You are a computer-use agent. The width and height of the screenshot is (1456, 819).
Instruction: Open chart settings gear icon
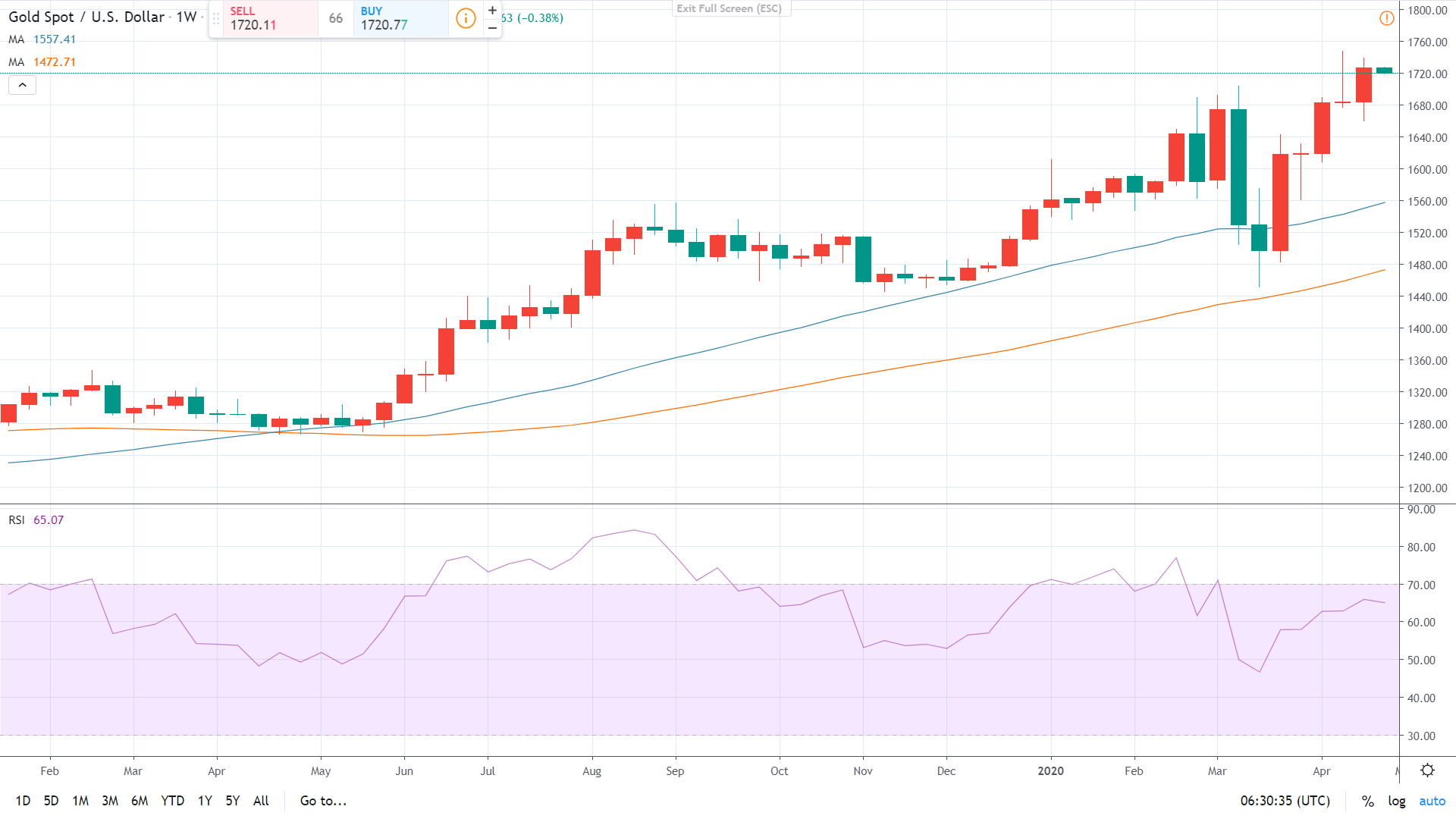pyautogui.click(x=1427, y=770)
